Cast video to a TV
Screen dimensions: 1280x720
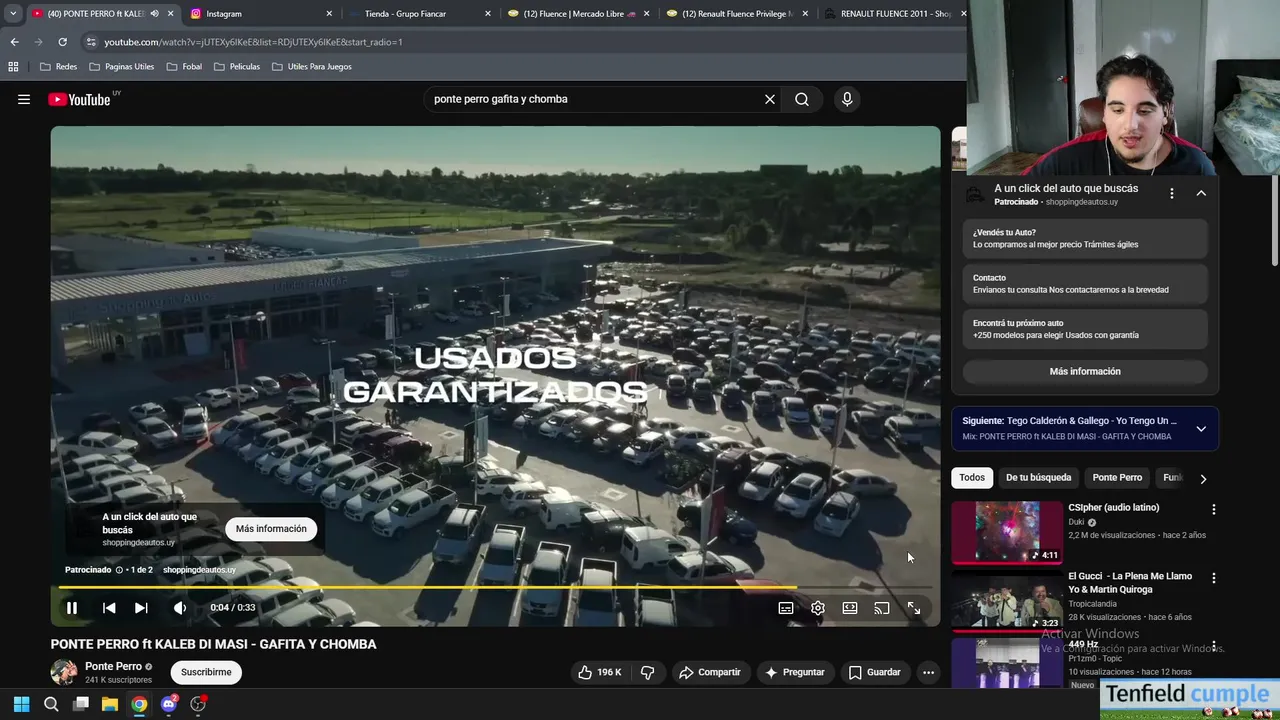pyautogui.click(x=882, y=608)
